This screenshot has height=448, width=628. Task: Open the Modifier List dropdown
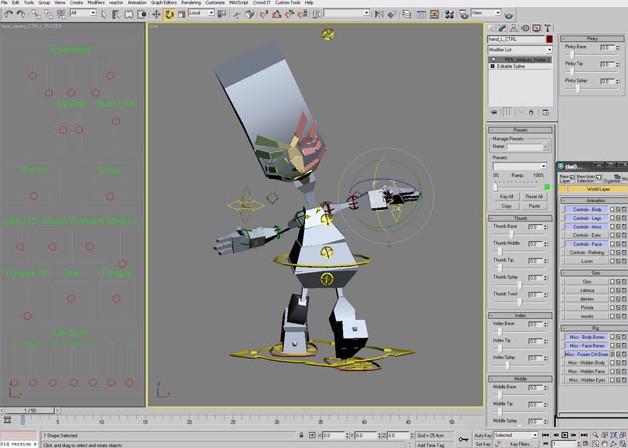(519, 50)
